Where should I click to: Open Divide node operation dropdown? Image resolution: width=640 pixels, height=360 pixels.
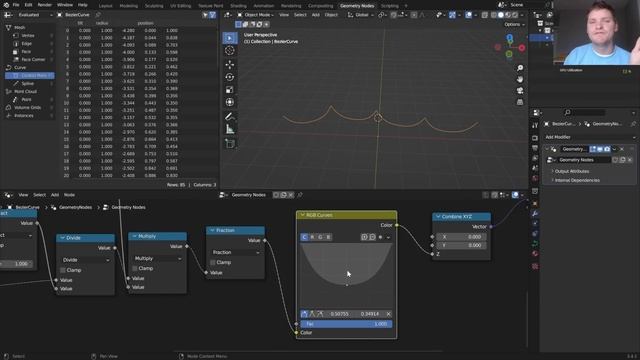pos(86,260)
